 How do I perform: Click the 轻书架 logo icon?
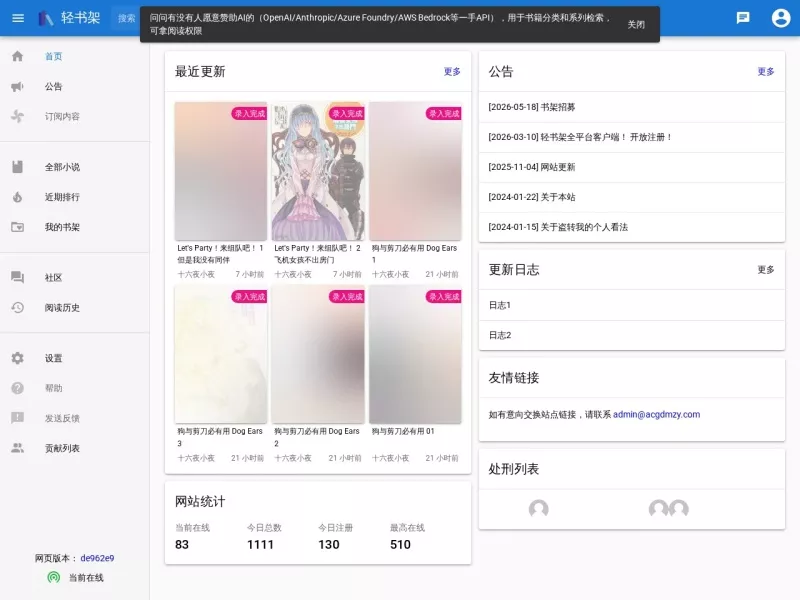click(45, 18)
